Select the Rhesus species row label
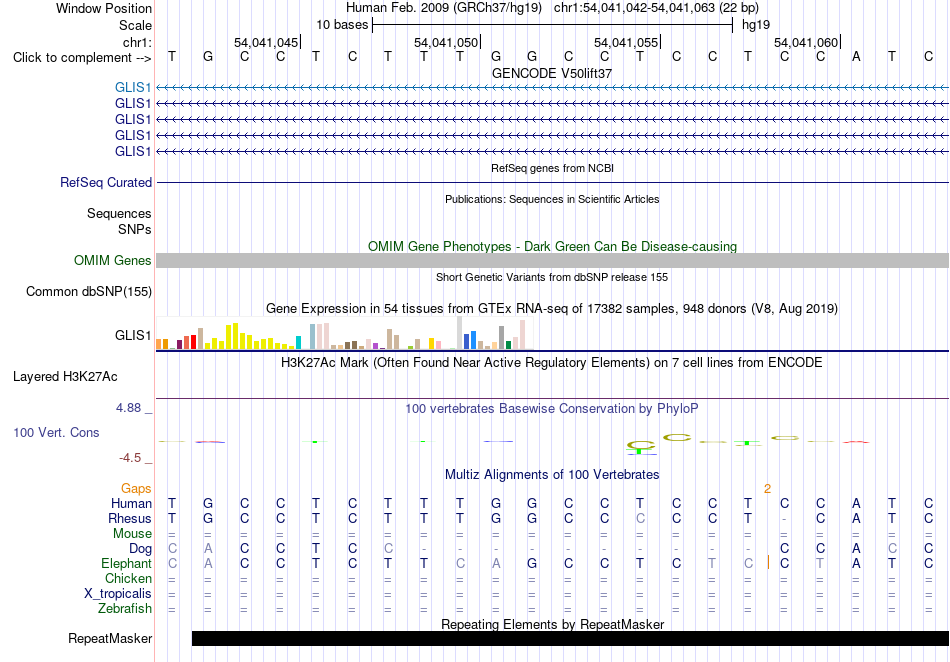 tap(130, 518)
